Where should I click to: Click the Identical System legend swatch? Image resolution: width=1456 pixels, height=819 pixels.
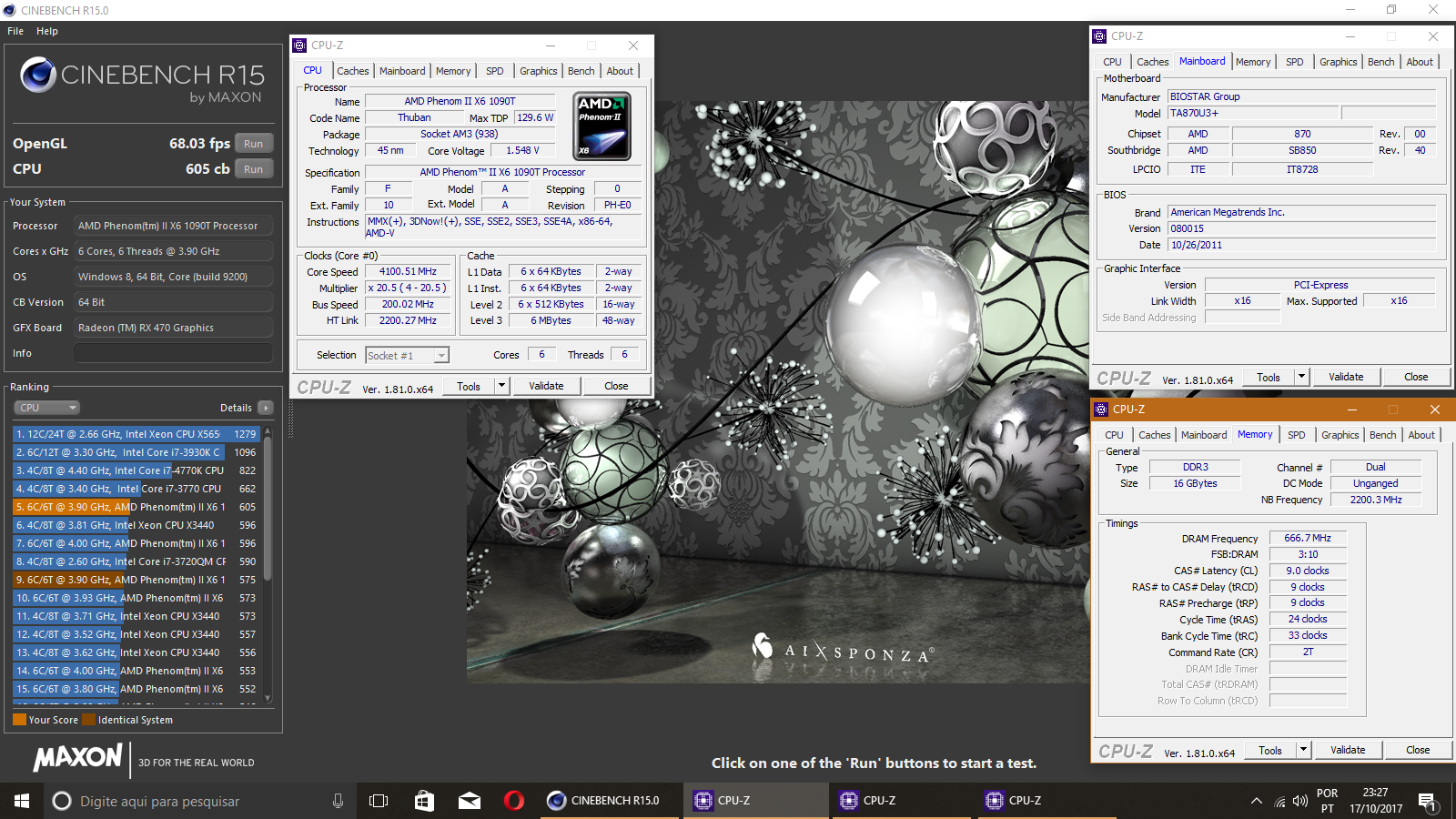coord(88,720)
